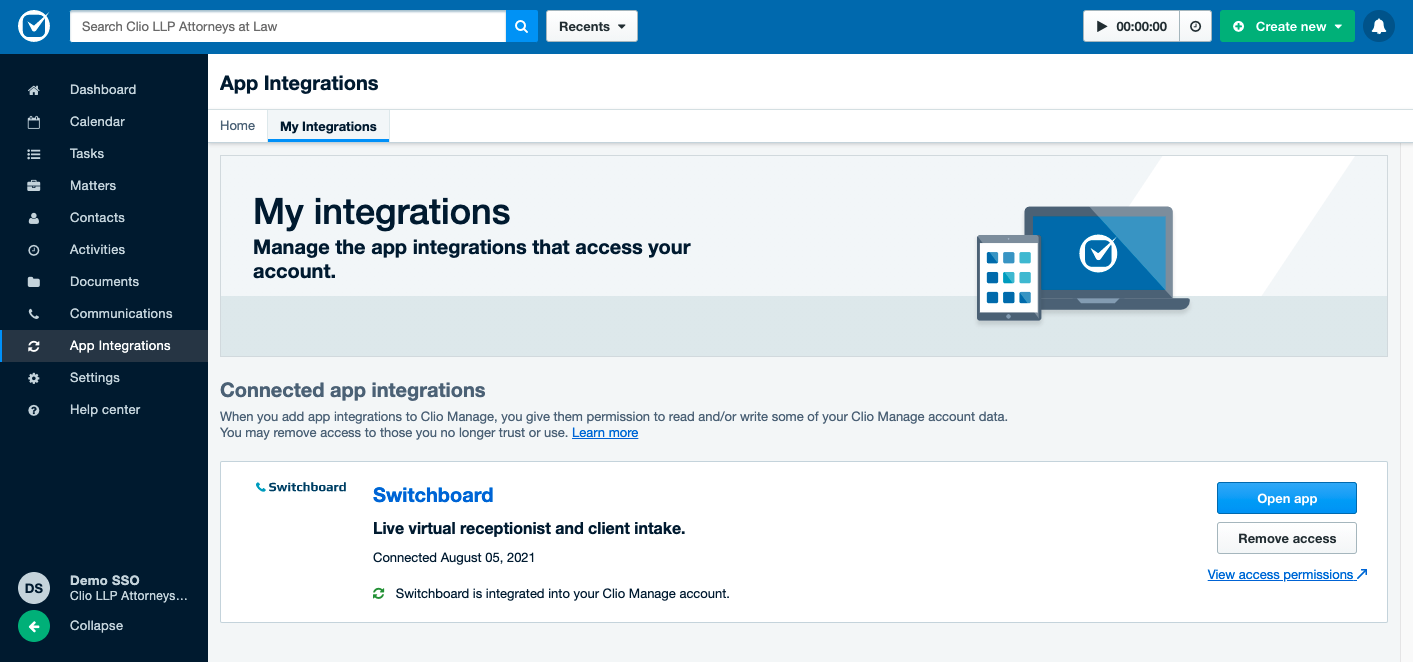
Task: Click the 'Connected app integrations' heading
Action: (353, 390)
